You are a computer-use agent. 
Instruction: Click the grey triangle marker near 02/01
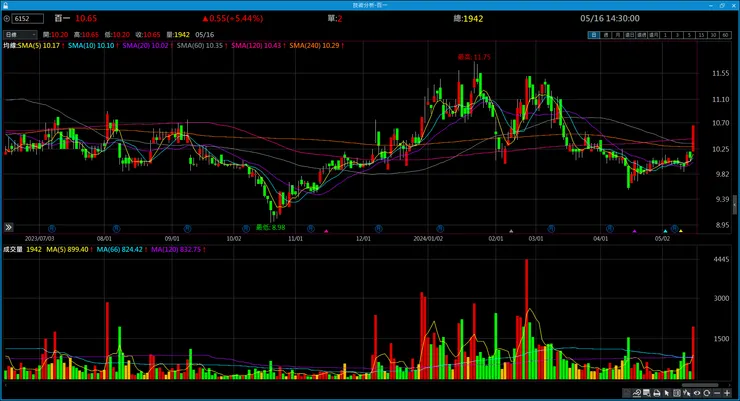tap(511, 231)
